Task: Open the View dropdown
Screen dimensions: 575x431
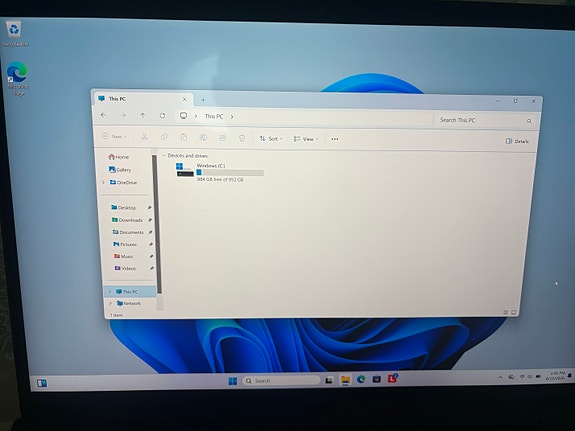Action: coord(306,139)
